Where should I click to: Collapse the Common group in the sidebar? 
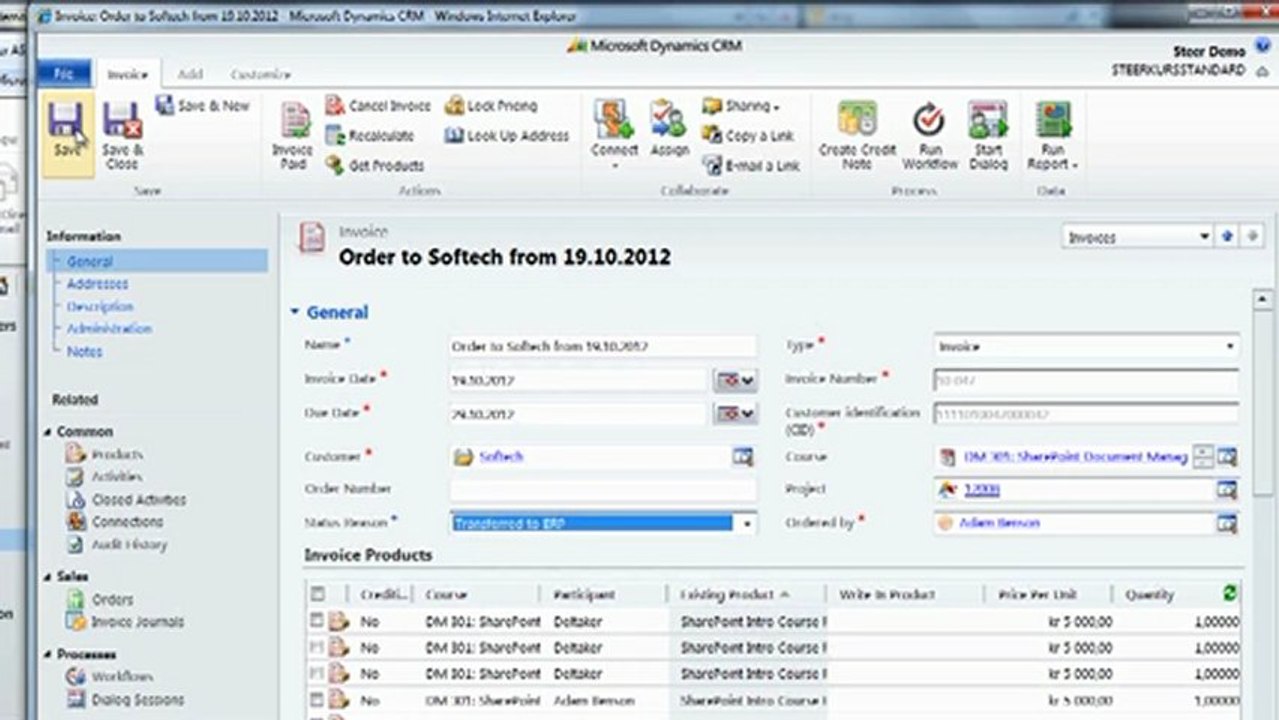[49, 432]
